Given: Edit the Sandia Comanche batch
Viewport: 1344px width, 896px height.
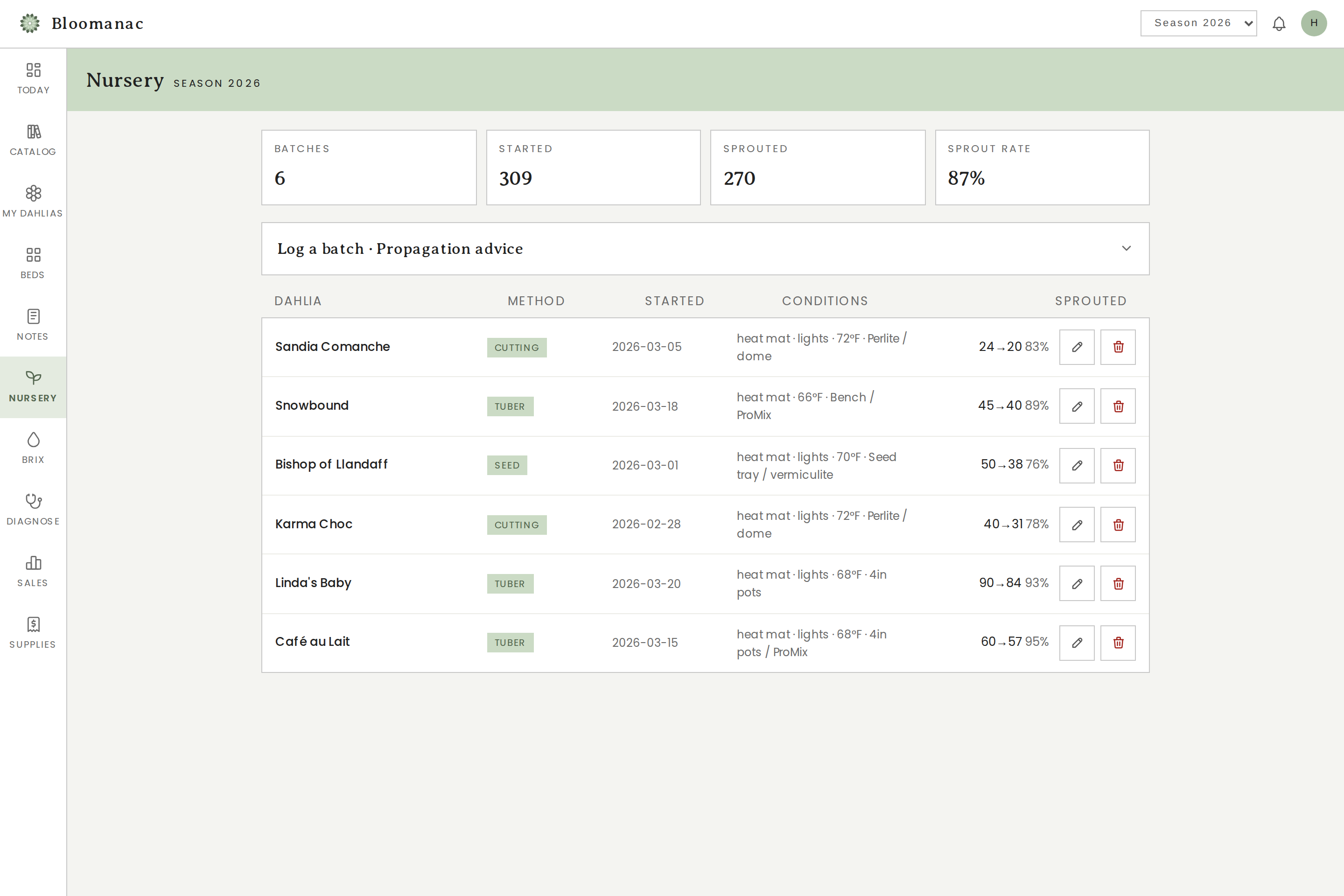Looking at the screenshot, I should (x=1077, y=347).
